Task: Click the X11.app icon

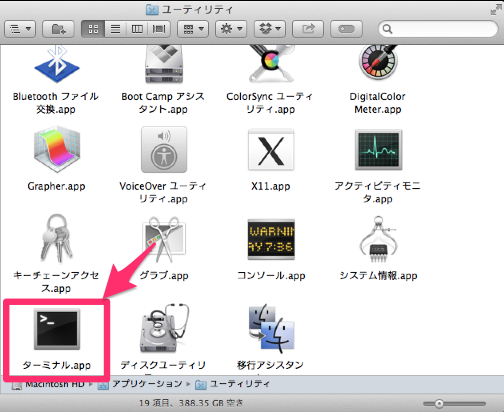Action: tap(271, 150)
